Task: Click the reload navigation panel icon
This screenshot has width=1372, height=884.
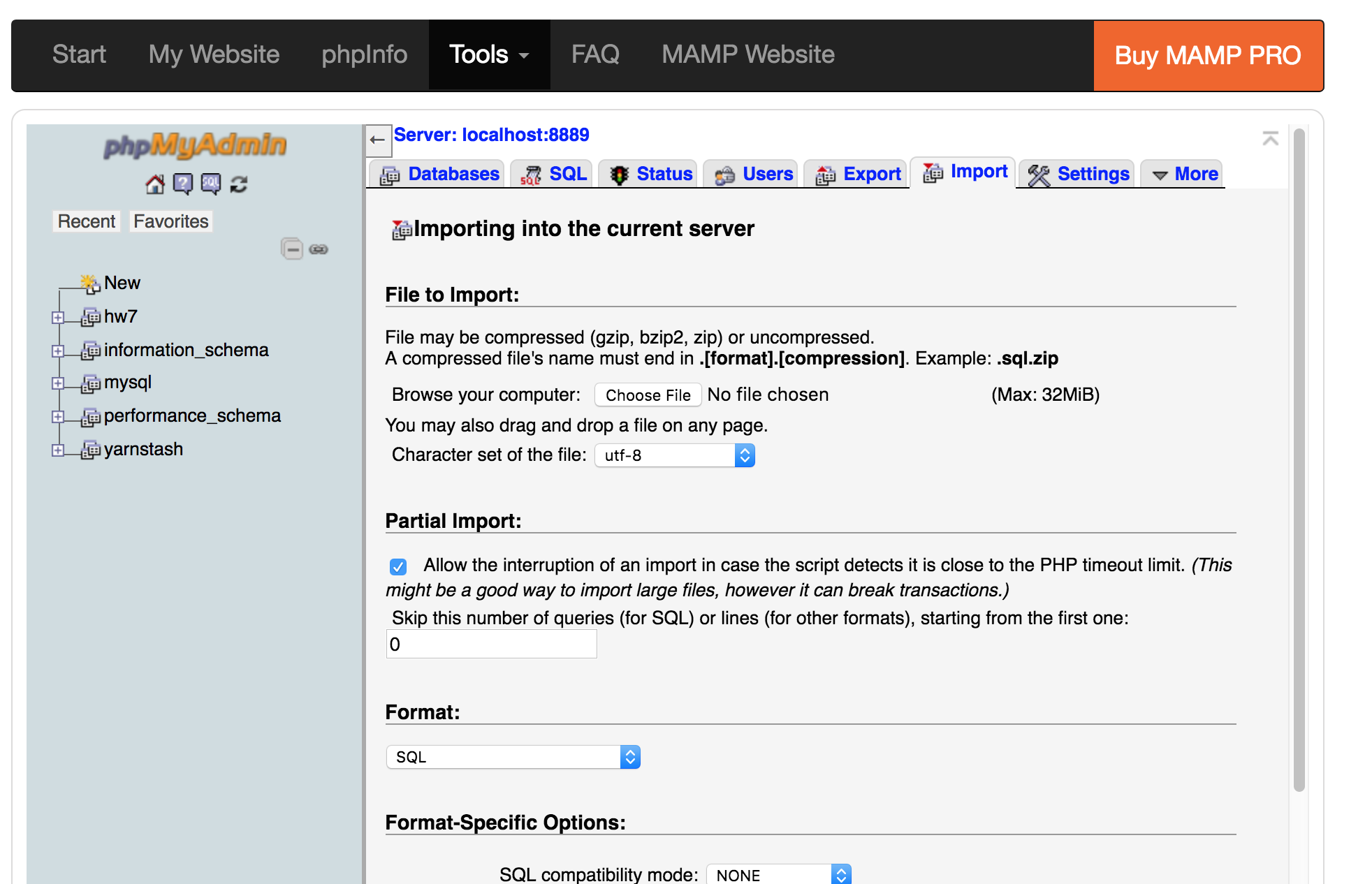Action: coord(239,184)
